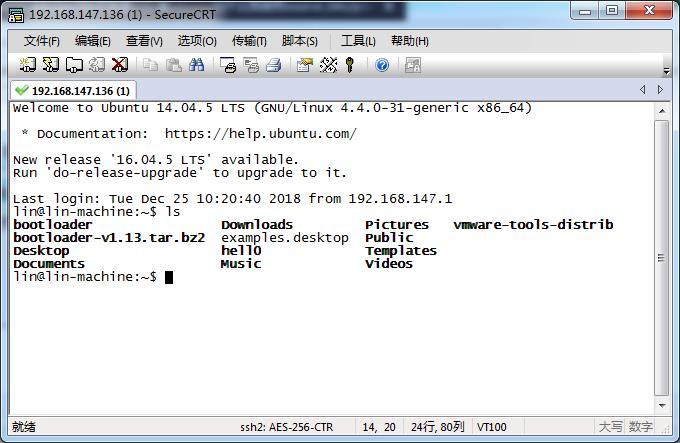Open Session Options icon

pyautogui.click(x=304, y=65)
